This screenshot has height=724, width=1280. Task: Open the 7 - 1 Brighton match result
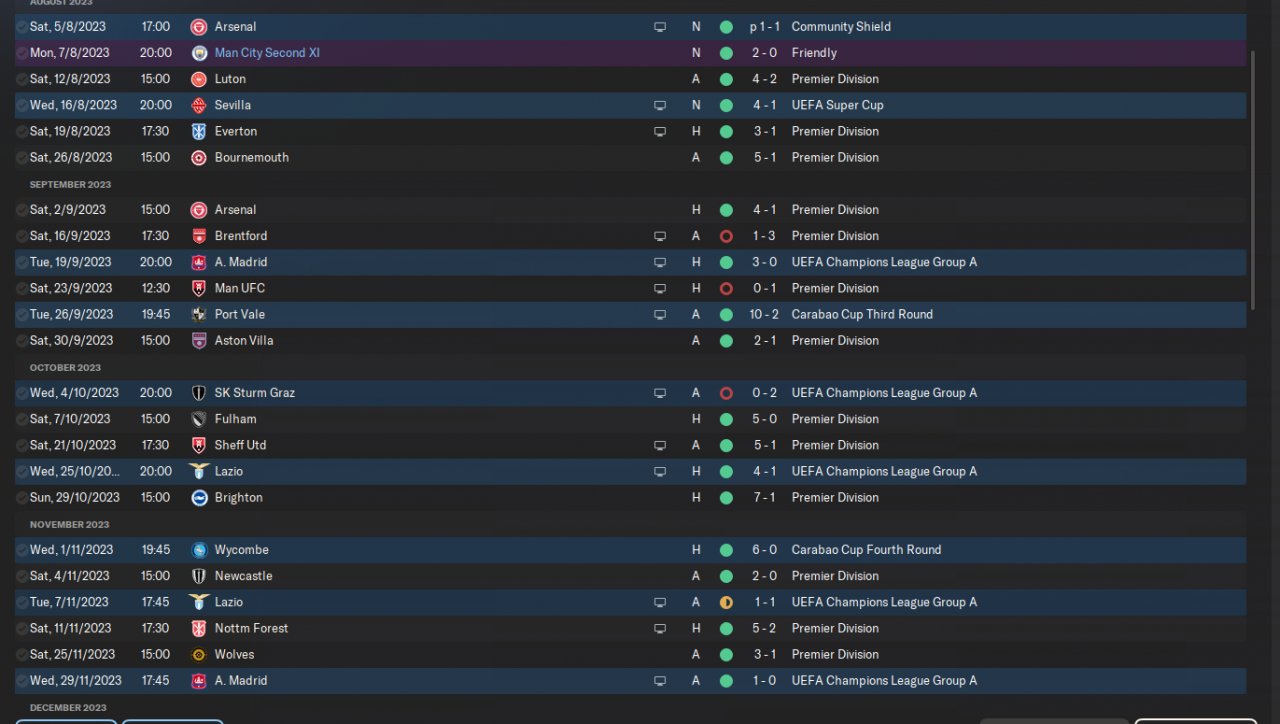[x=764, y=497]
